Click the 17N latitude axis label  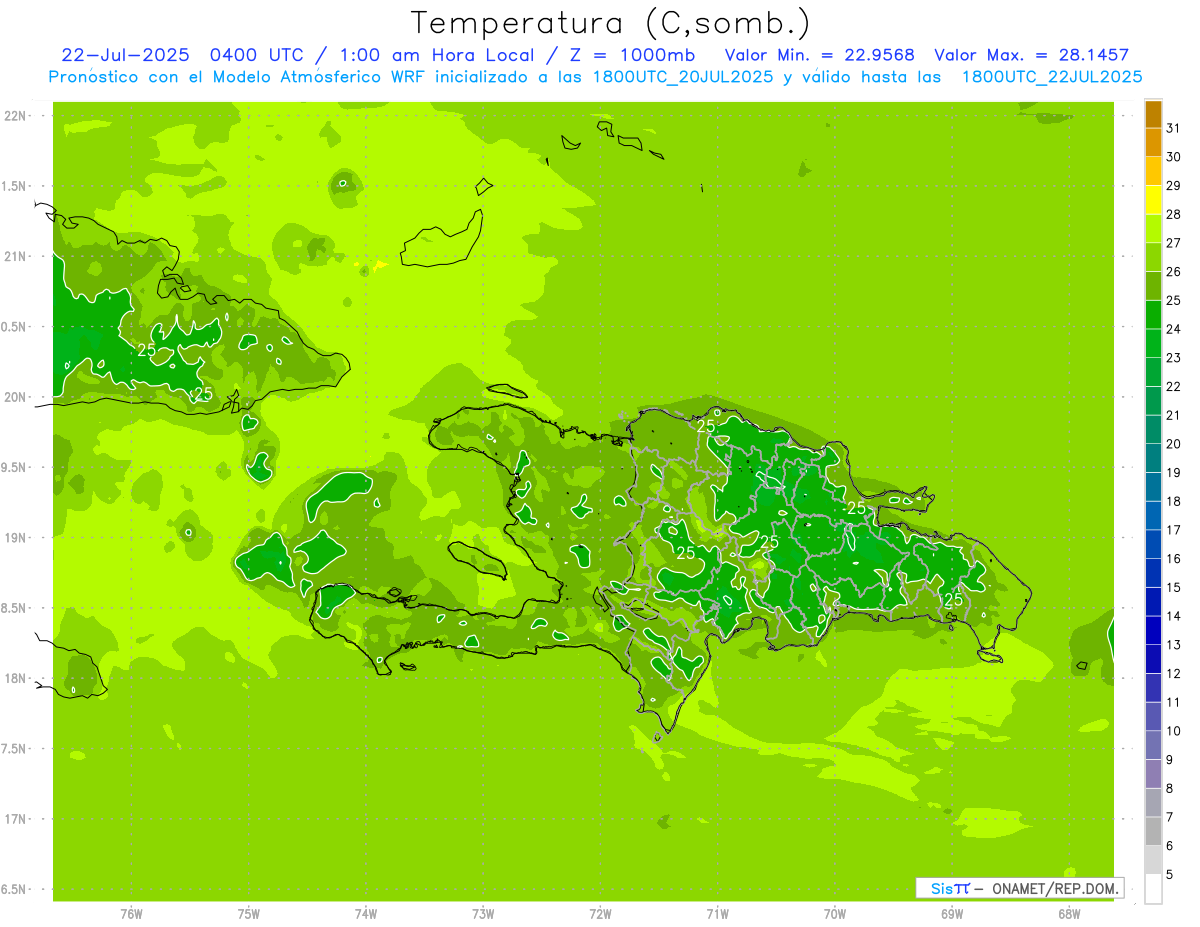click(15, 819)
